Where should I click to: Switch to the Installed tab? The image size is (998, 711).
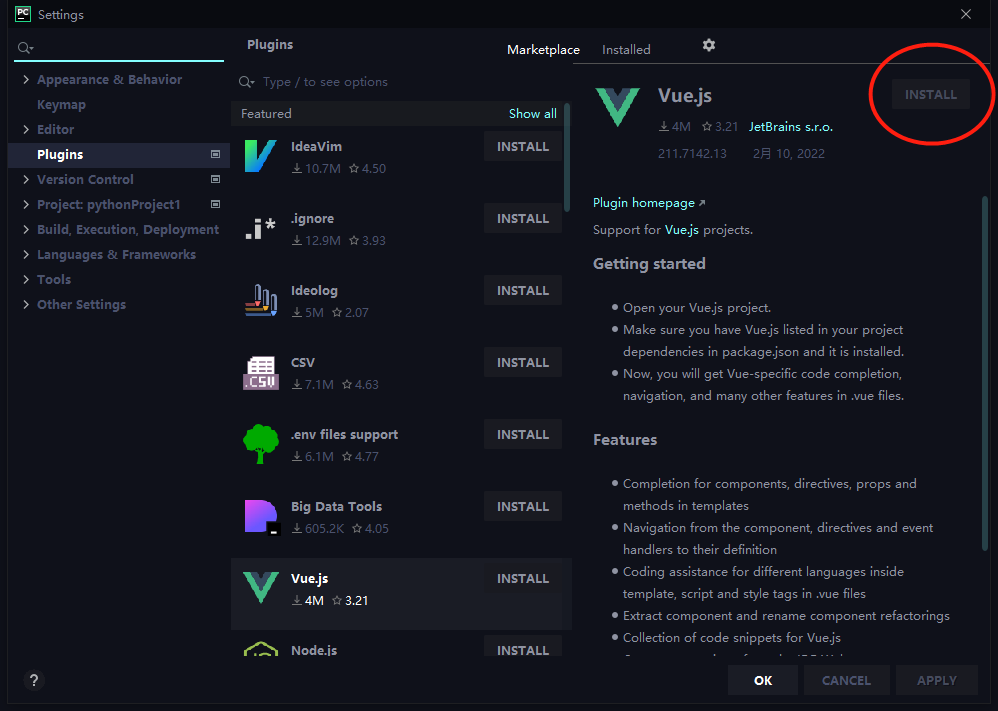point(626,50)
